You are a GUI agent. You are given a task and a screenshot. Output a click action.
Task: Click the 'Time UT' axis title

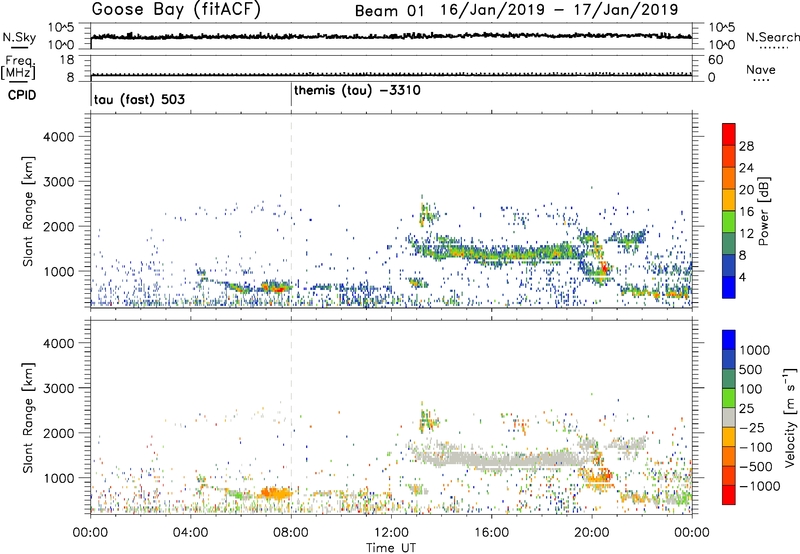(x=391, y=547)
